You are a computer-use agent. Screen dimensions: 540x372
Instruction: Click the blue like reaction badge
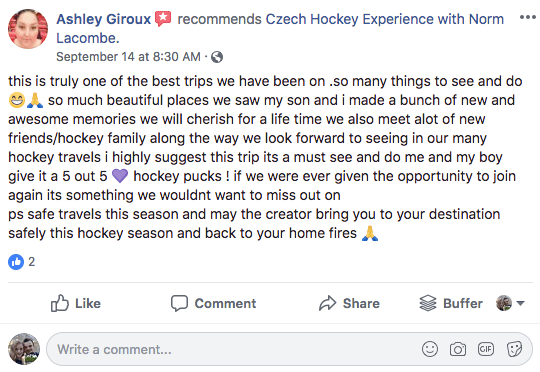click(16, 262)
